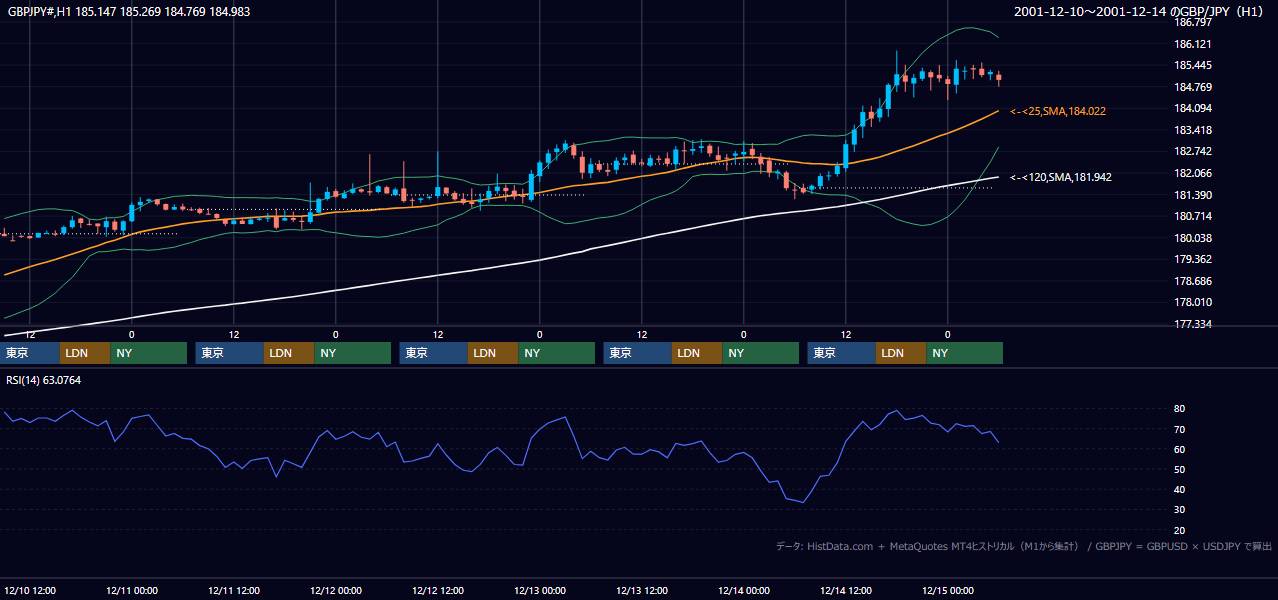Click the 183.418 price axis label
The height and width of the screenshot is (600, 1278).
pyautogui.click(x=1194, y=130)
